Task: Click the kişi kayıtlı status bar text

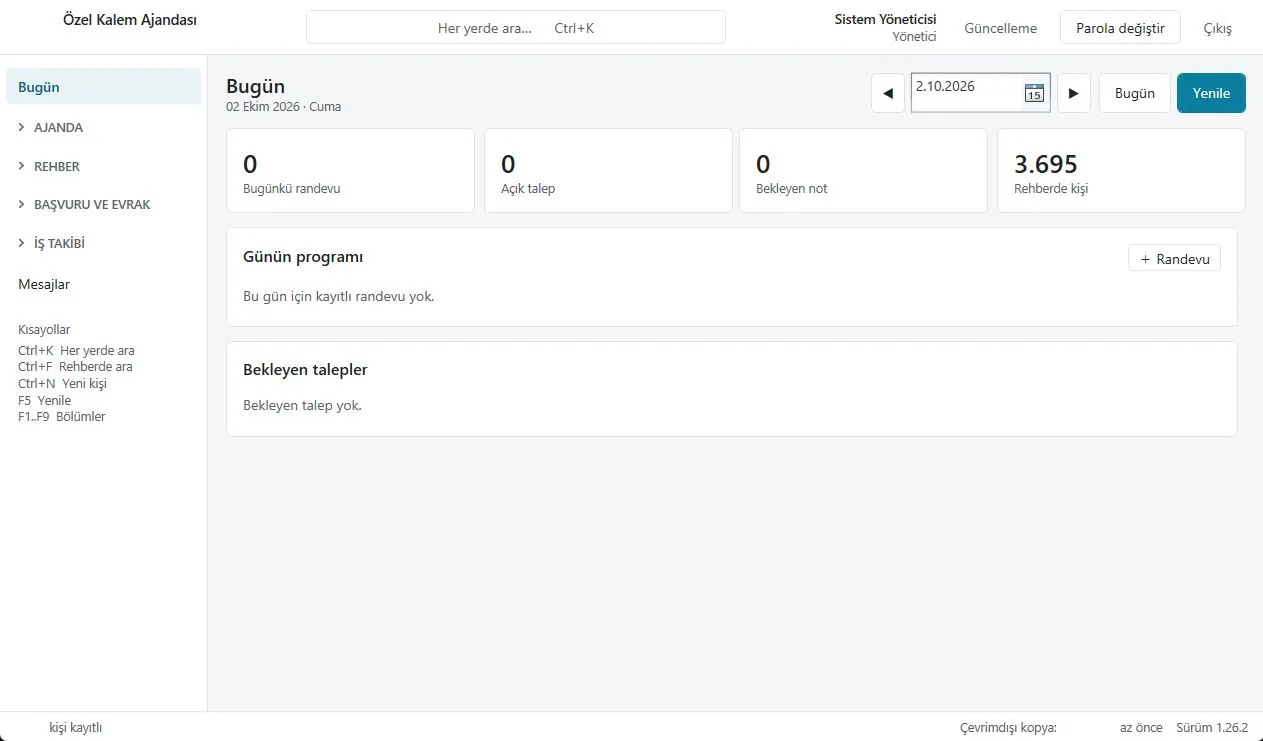Action: (x=76, y=728)
